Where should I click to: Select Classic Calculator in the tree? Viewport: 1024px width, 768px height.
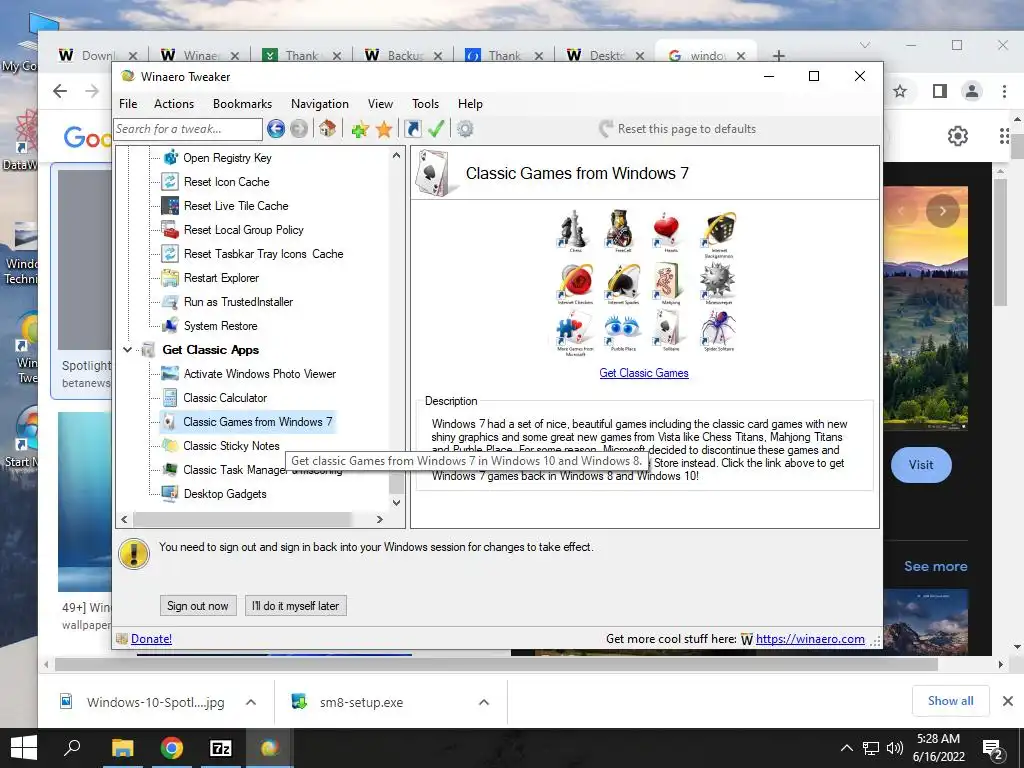tap(225, 398)
